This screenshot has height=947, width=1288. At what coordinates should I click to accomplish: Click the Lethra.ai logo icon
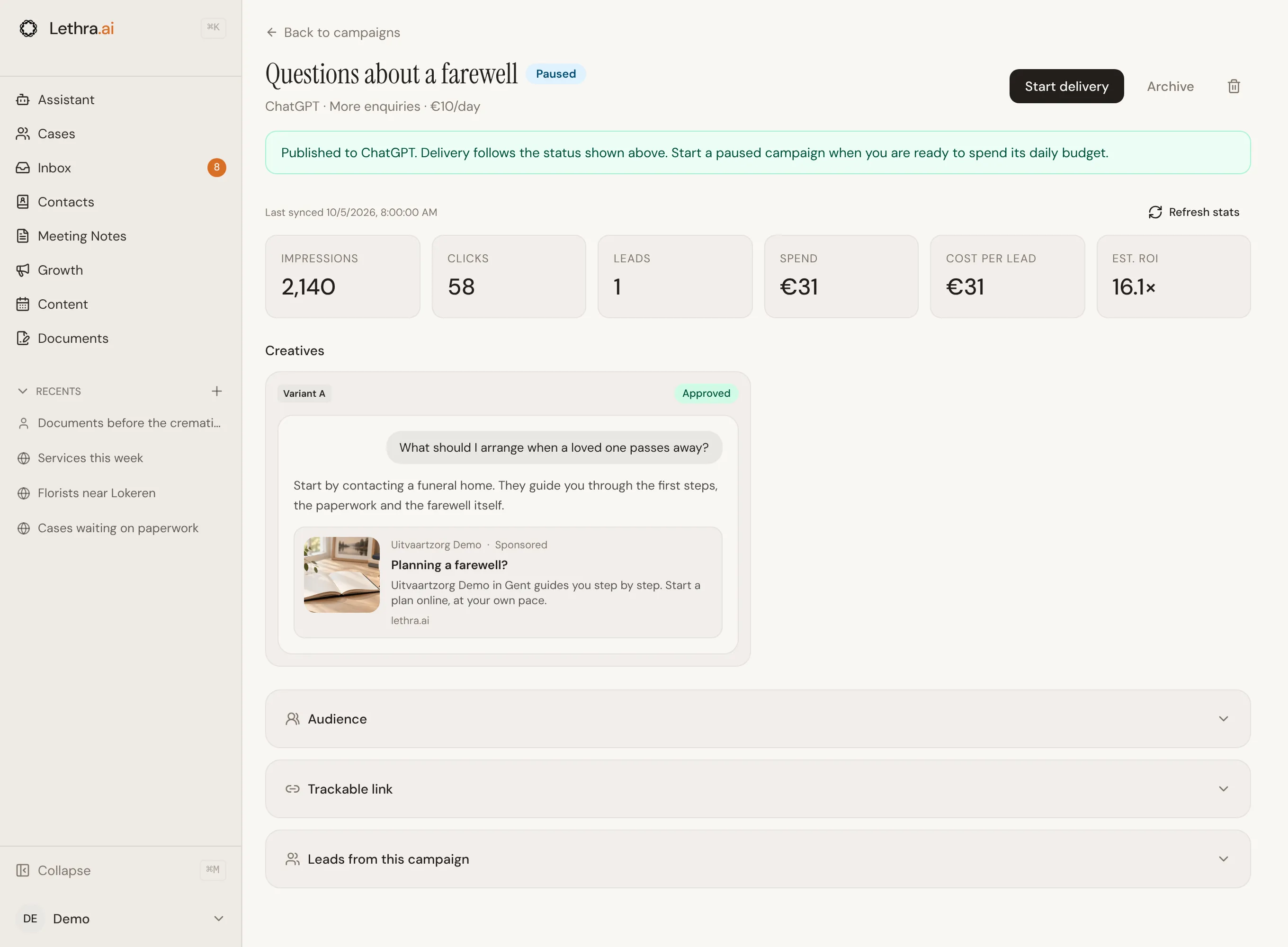(28, 28)
